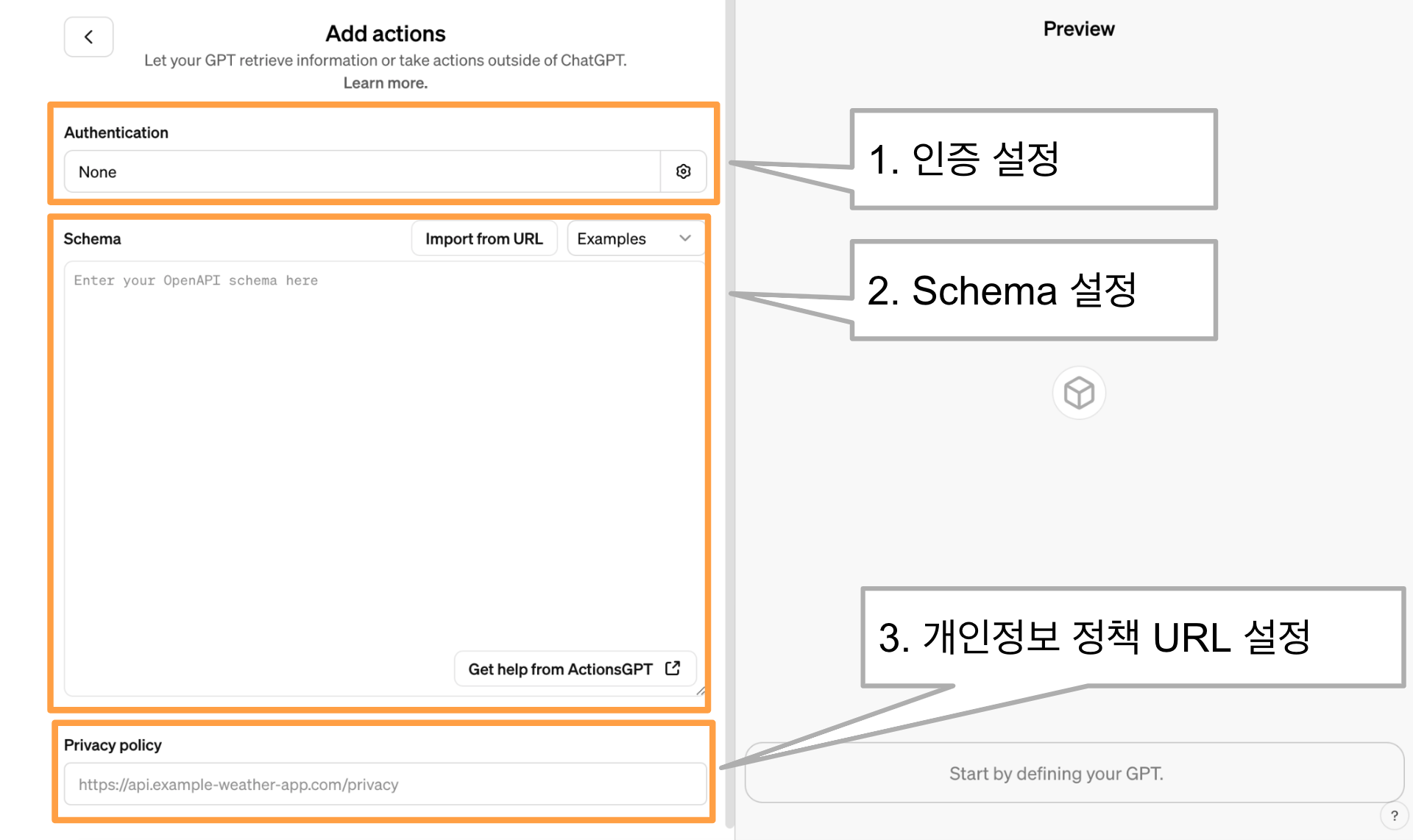Click the Authentication None field
1413x840 pixels.
pyautogui.click(x=362, y=171)
